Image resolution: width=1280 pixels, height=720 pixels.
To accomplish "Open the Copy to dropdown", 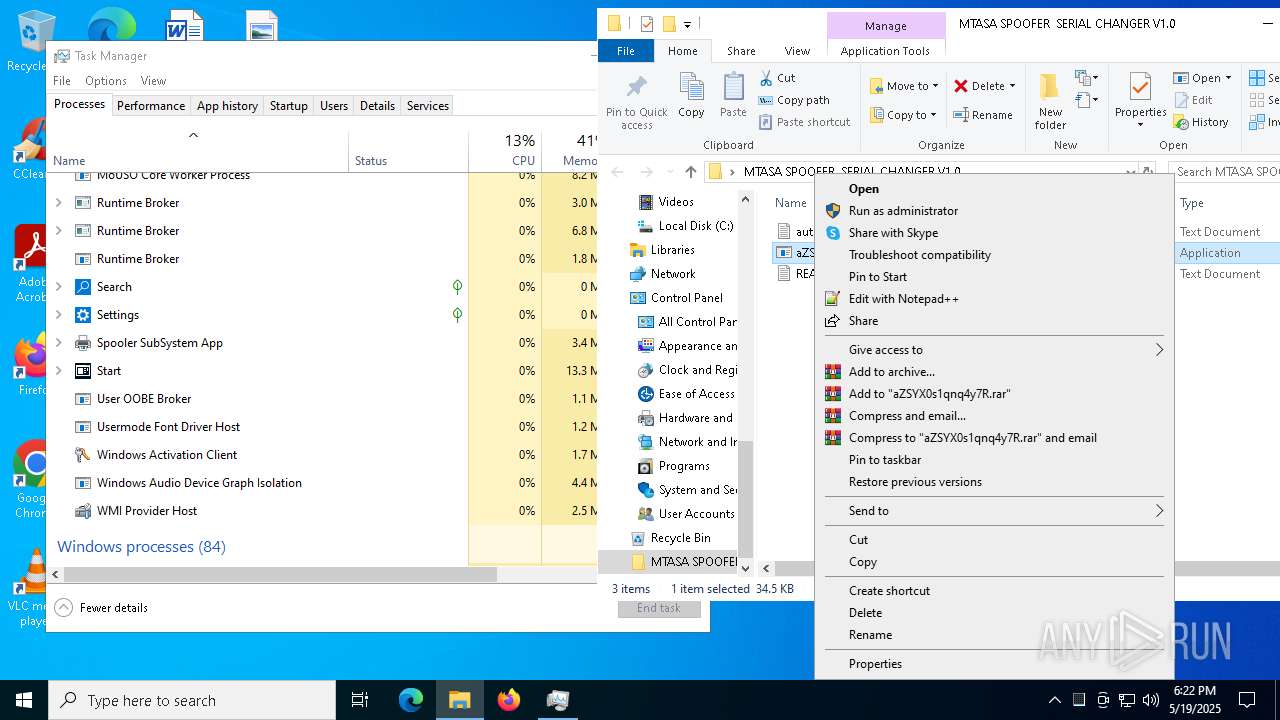I will (903, 115).
